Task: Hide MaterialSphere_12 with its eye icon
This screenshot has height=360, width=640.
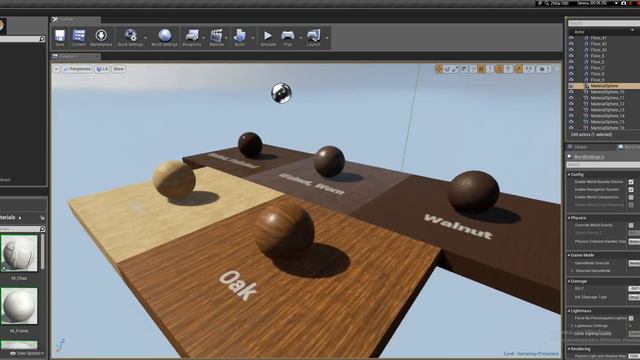Action: point(571,104)
